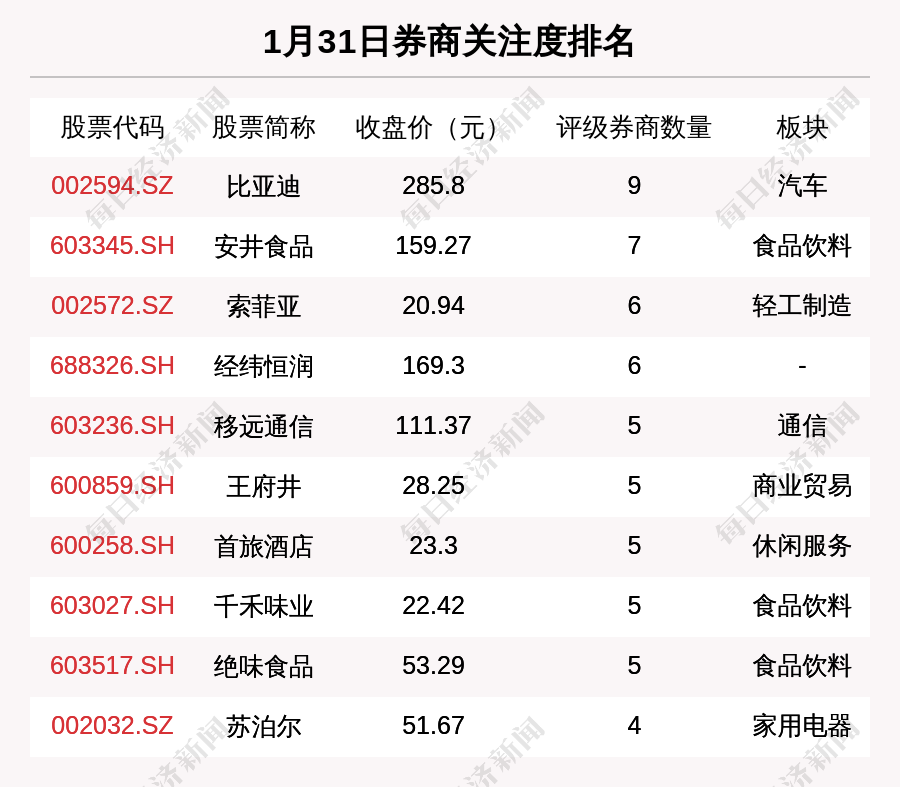Select stock name 苏泊尔
The height and width of the screenshot is (787, 900).
[263, 727]
